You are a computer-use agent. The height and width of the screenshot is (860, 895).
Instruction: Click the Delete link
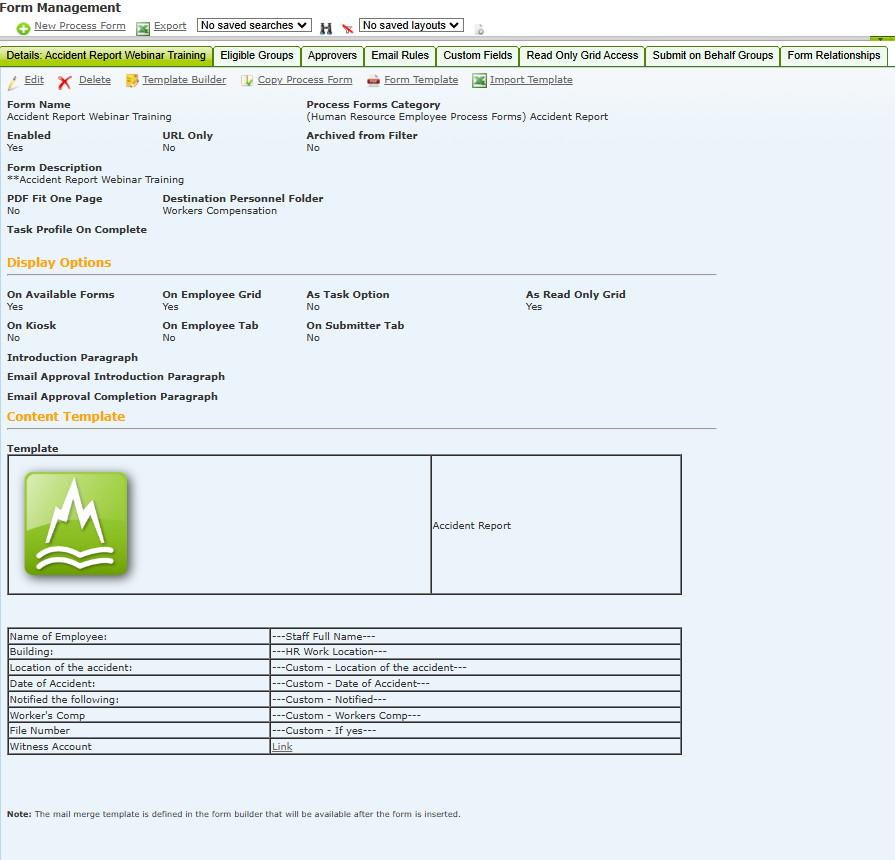95,80
